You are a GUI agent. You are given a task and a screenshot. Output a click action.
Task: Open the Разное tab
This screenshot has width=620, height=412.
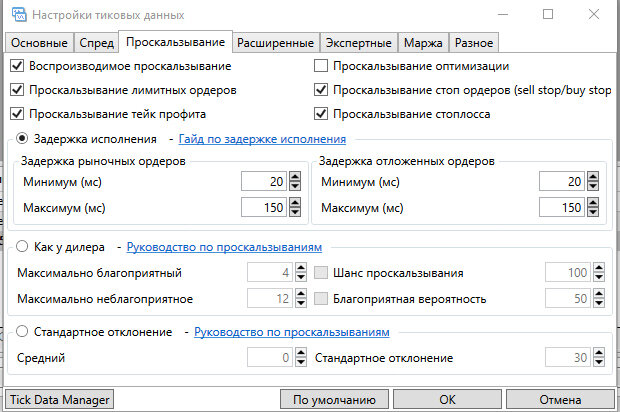474,43
